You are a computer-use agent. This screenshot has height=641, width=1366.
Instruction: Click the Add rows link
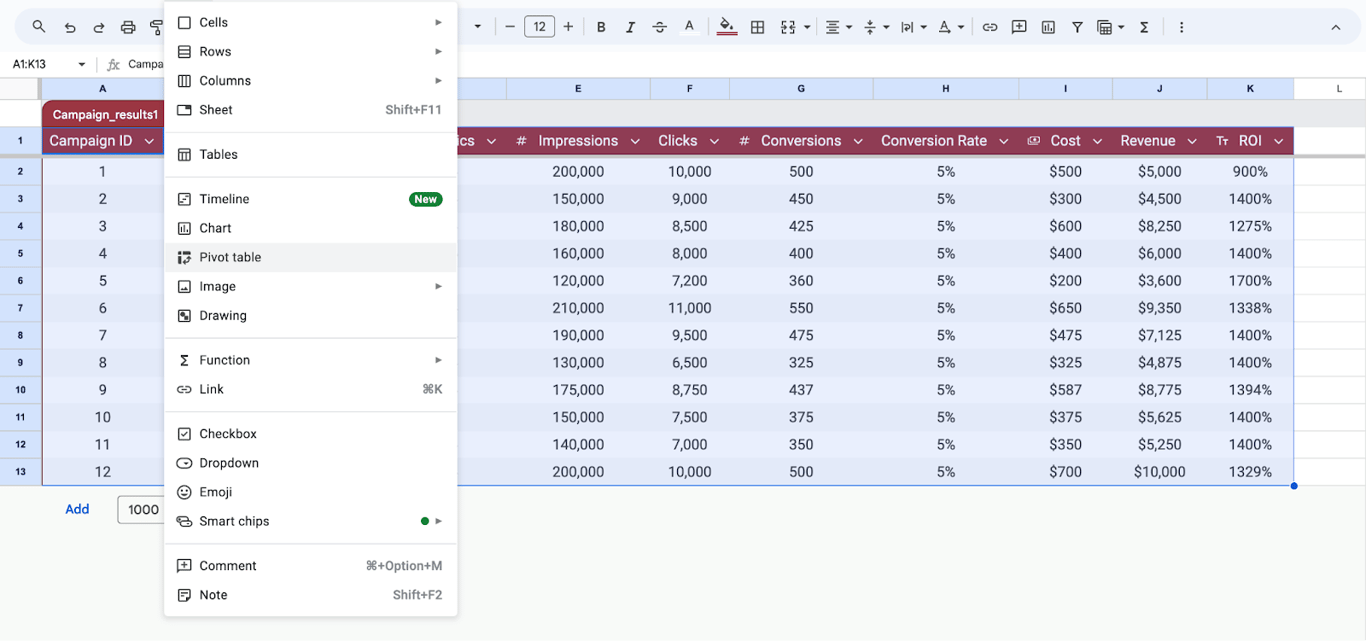(77, 509)
